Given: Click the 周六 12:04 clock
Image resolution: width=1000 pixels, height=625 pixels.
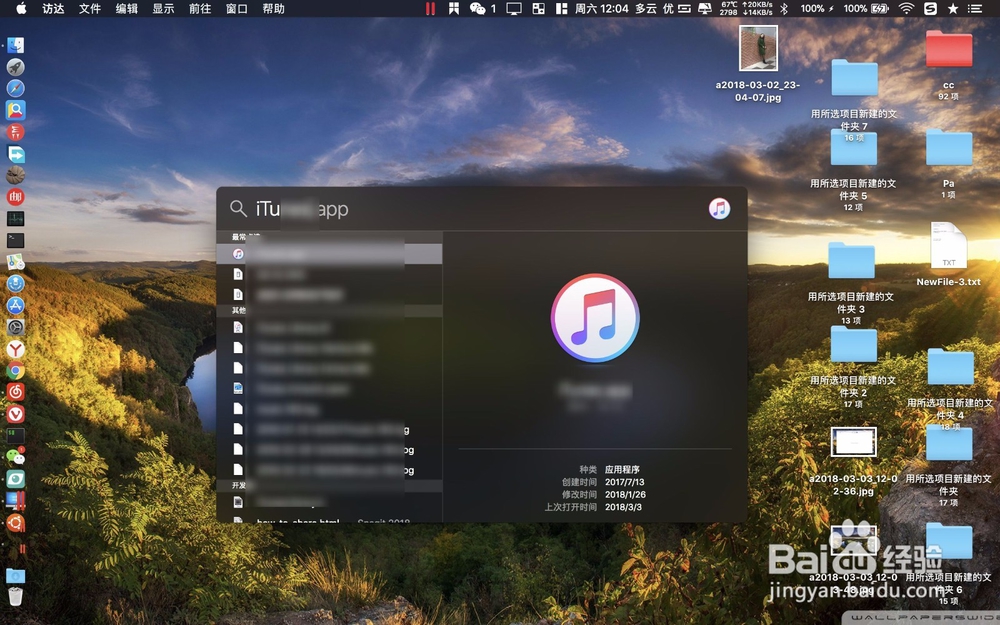Looking at the screenshot, I should pos(601,8).
